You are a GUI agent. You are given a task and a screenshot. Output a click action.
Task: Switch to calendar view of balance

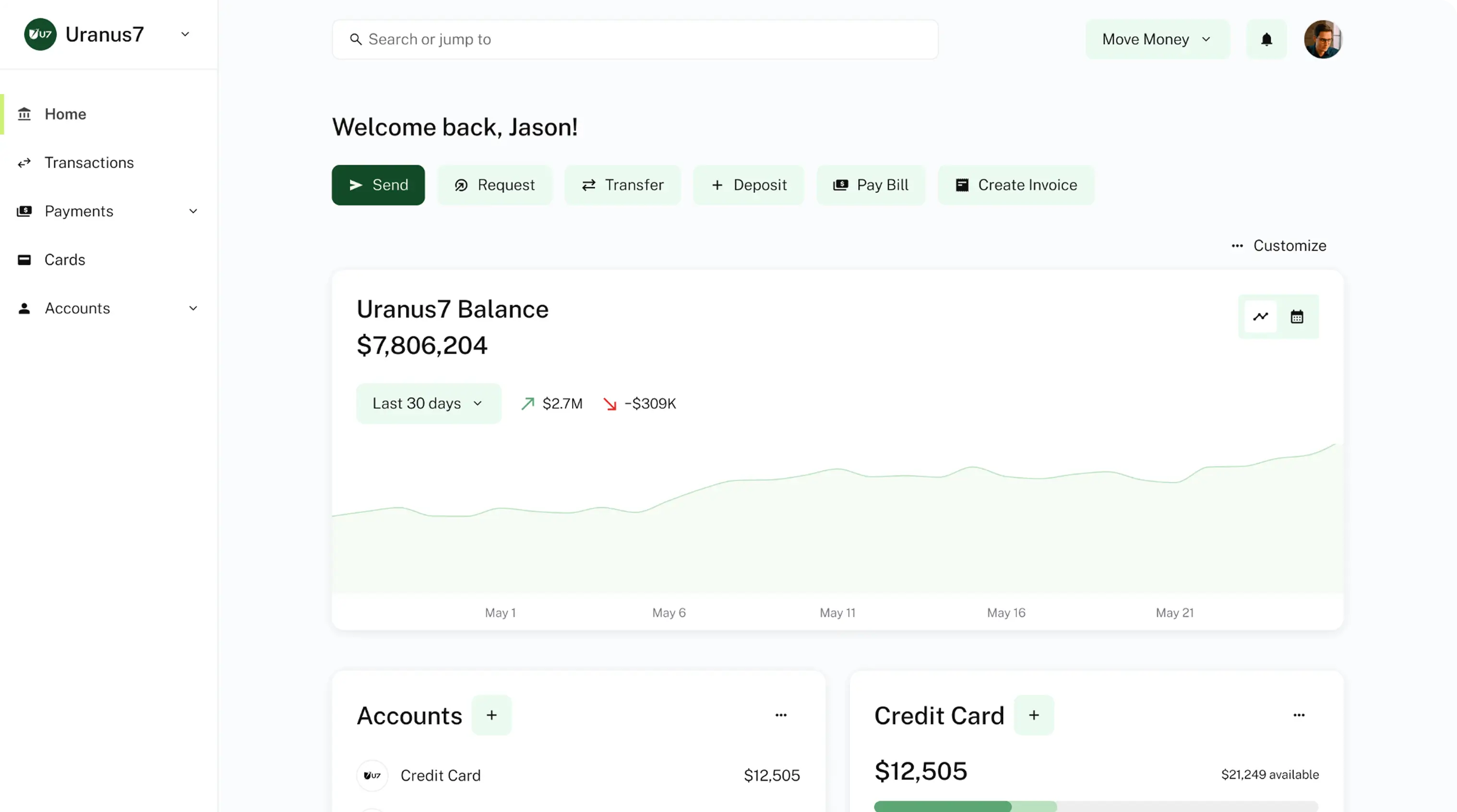point(1296,317)
